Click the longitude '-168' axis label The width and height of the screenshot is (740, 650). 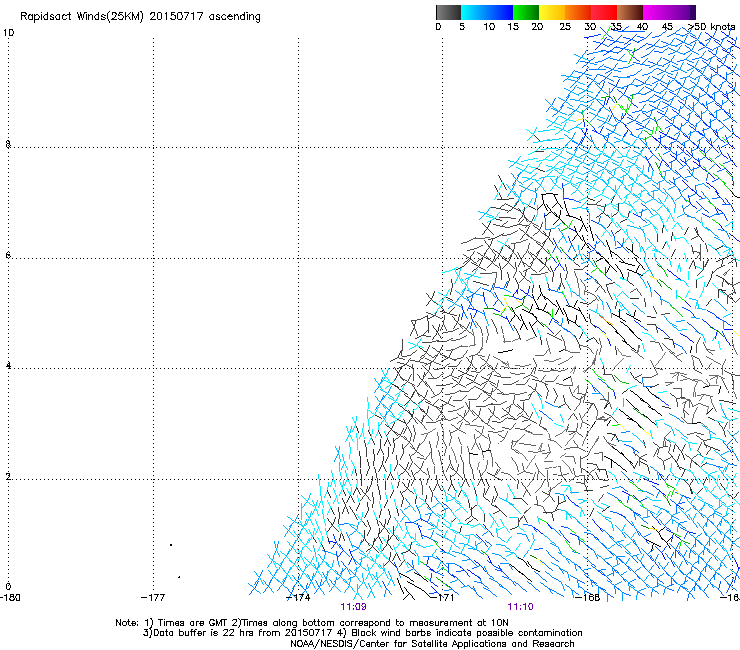click(x=588, y=598)
